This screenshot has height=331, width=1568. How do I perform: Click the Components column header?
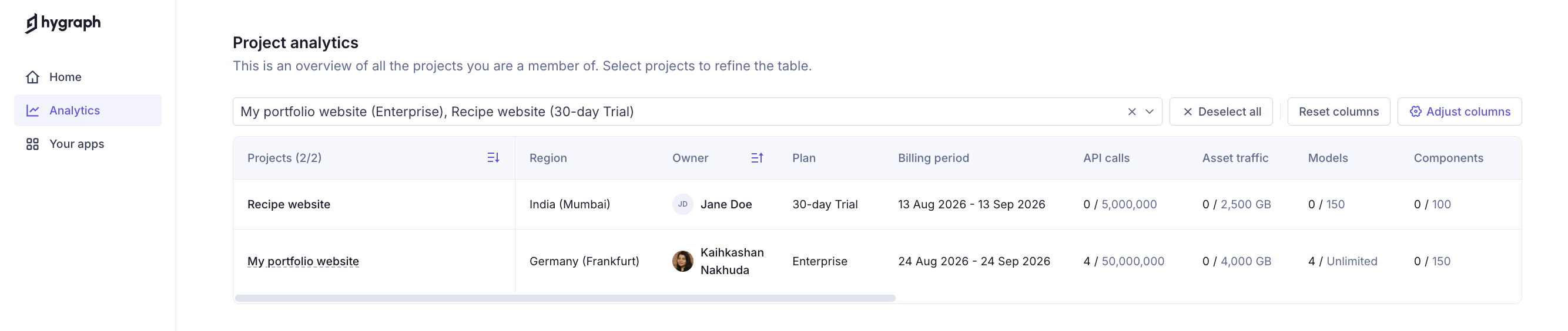coord(1448,158)
